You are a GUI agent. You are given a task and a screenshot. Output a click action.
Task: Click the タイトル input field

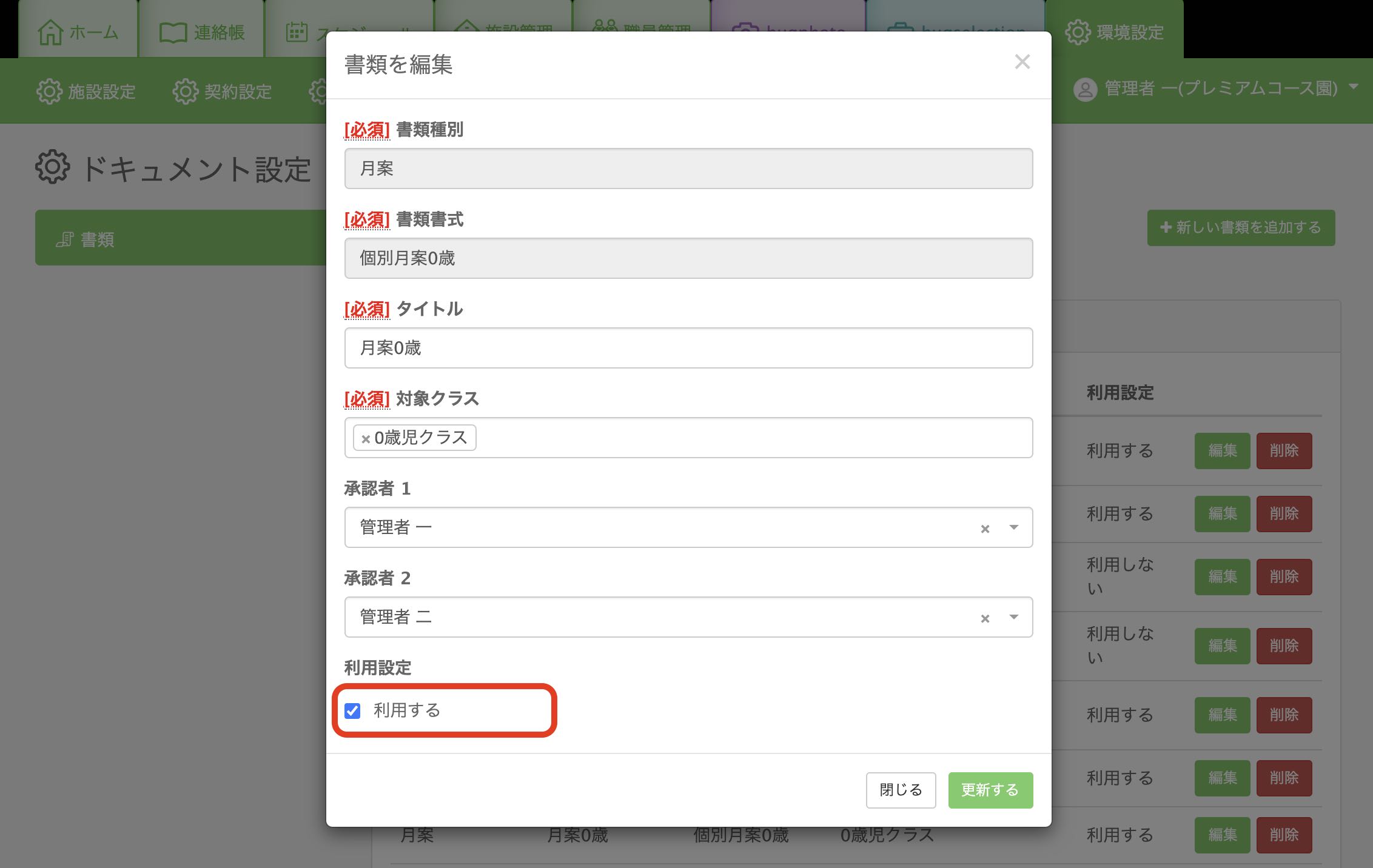click(x=688, y=348)
